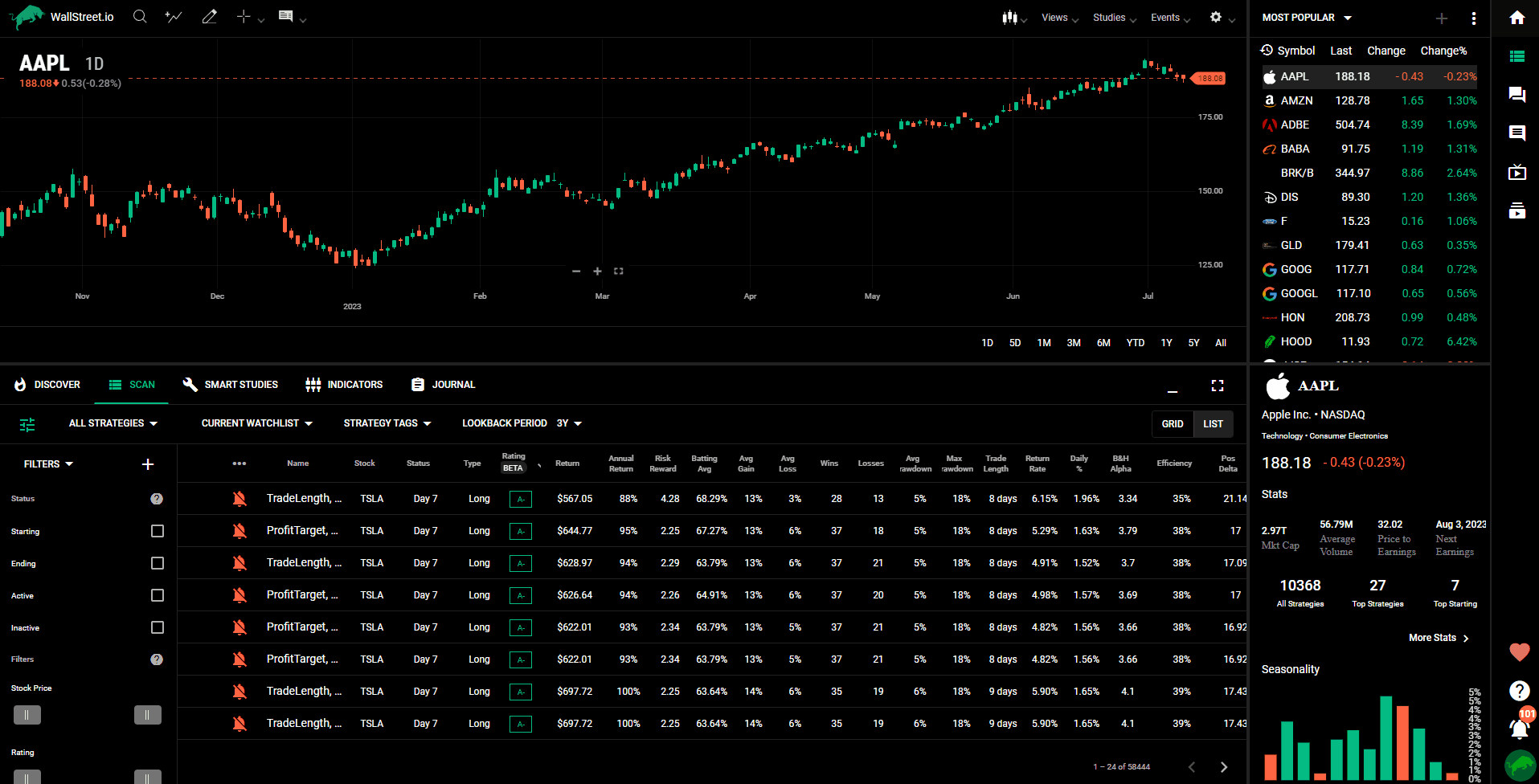Add a symbol to the Most Popular list

[x=1442, y=18]
